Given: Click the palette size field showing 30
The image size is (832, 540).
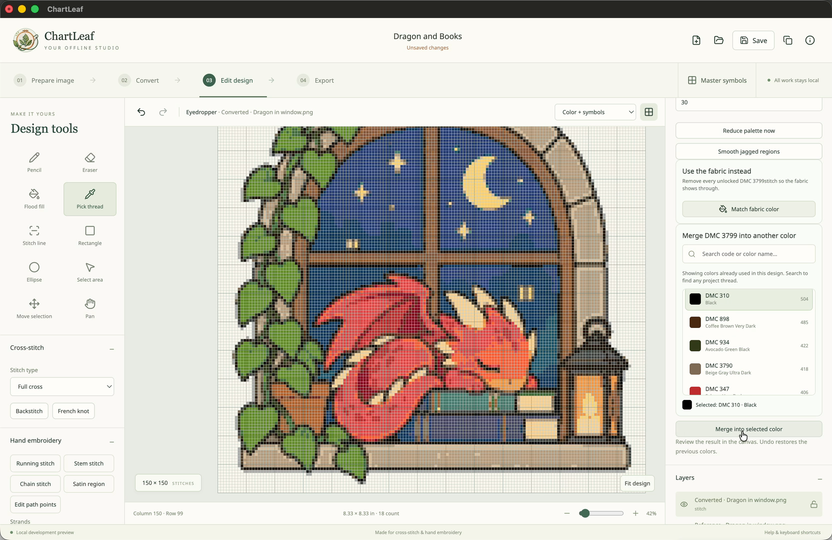Looking at the screenshot, I should [x=749, y=103].
